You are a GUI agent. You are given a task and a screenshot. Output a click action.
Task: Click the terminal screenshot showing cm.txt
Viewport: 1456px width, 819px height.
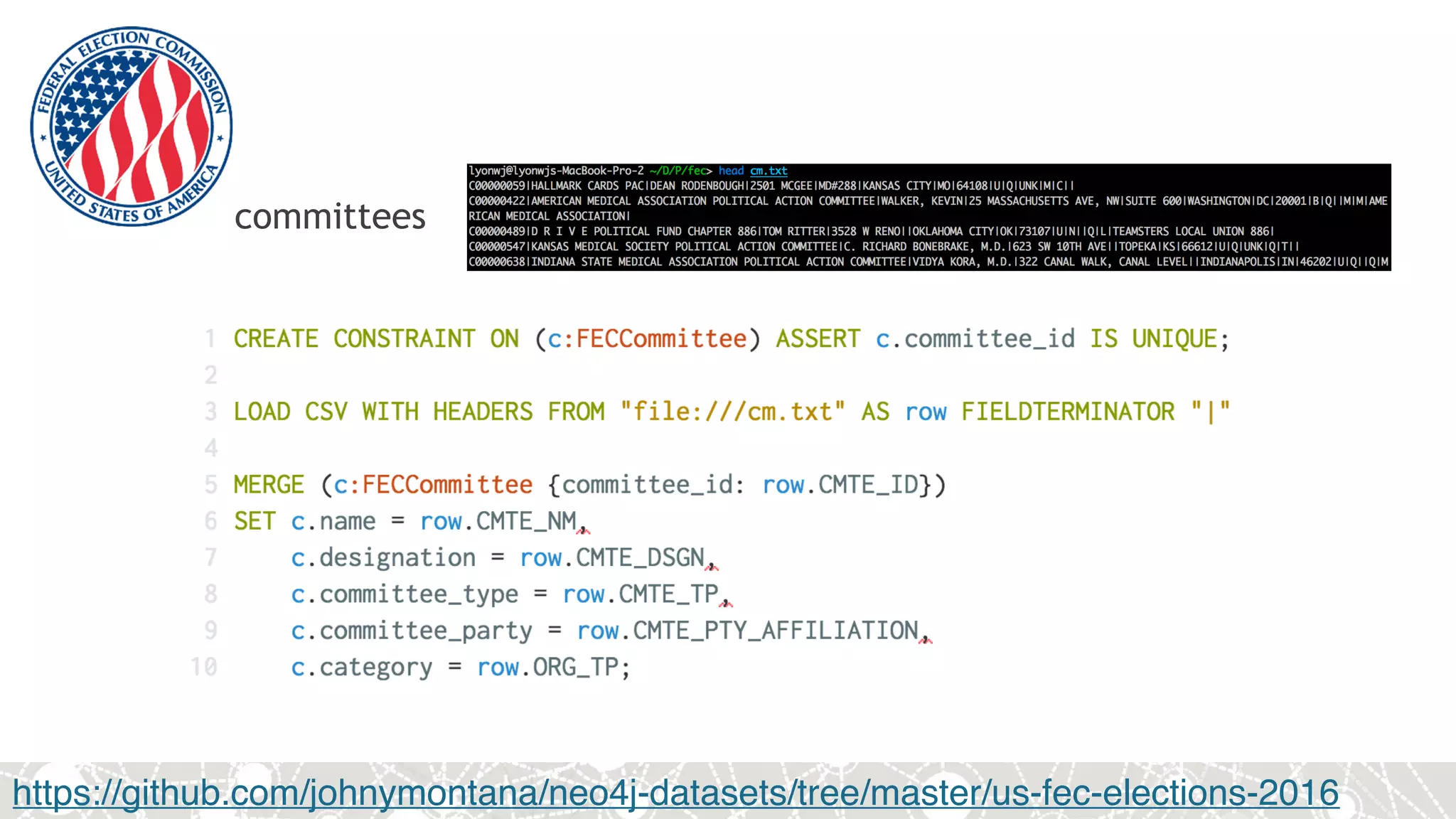pos(928,217)
